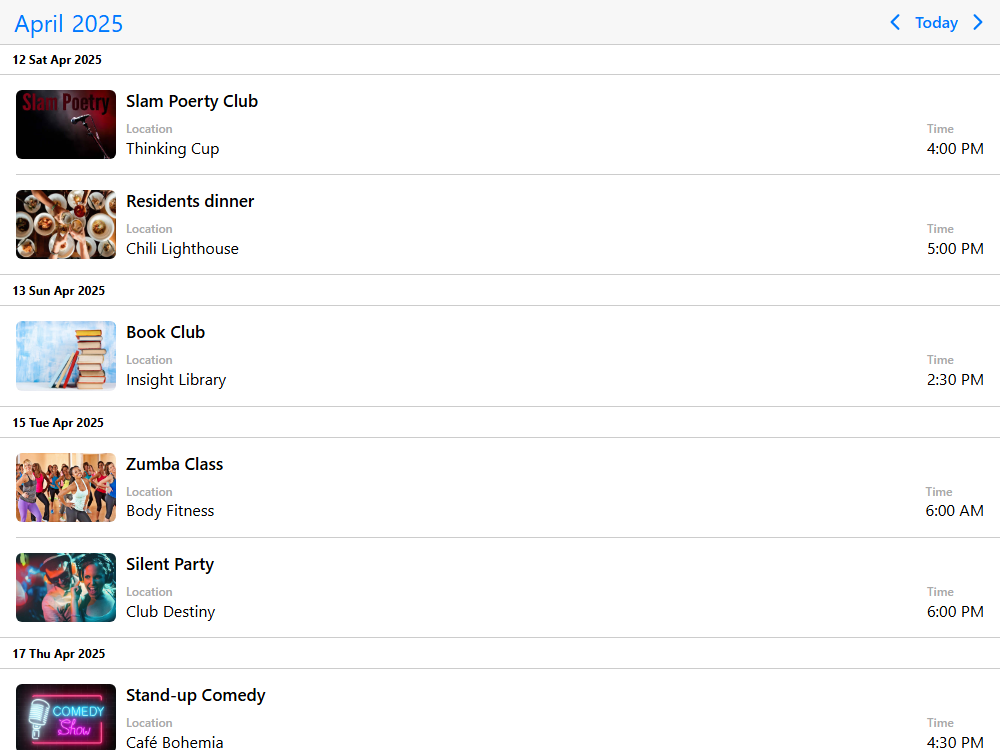Image resolution: width=1000 pixels, height=750 pixels.
Task: Click the 15 Tue Apr 2025 date header
Action: pos(58,423)
